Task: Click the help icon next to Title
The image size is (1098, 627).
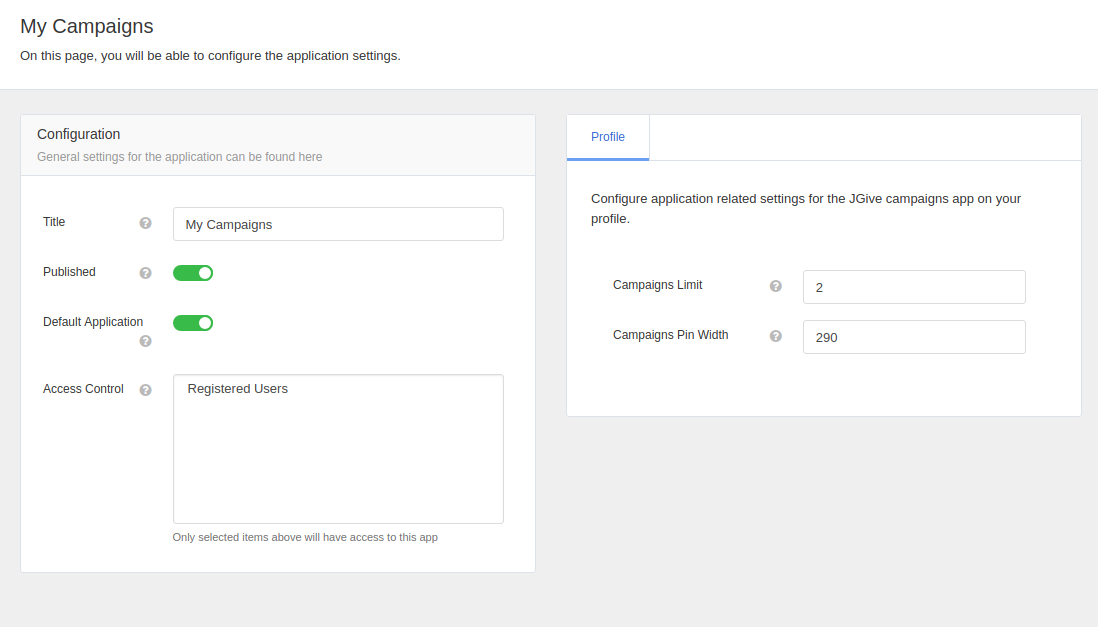Action: [x=145, y=223]
